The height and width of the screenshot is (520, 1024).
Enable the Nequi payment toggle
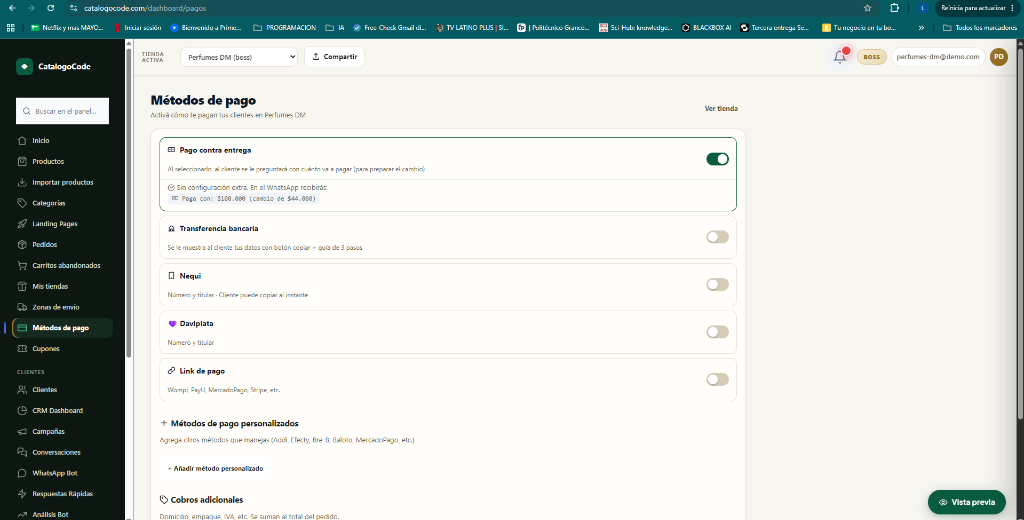point(717,284)
